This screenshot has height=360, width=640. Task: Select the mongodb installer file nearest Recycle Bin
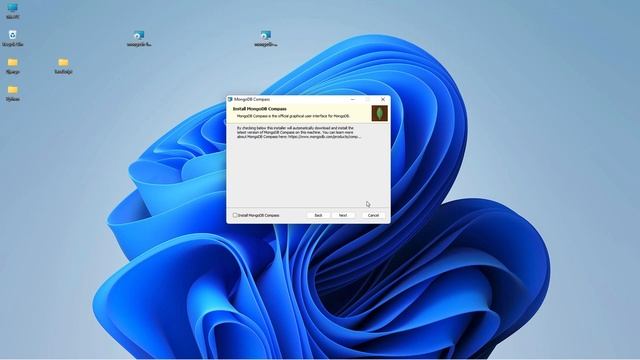[x=139, y=39]
